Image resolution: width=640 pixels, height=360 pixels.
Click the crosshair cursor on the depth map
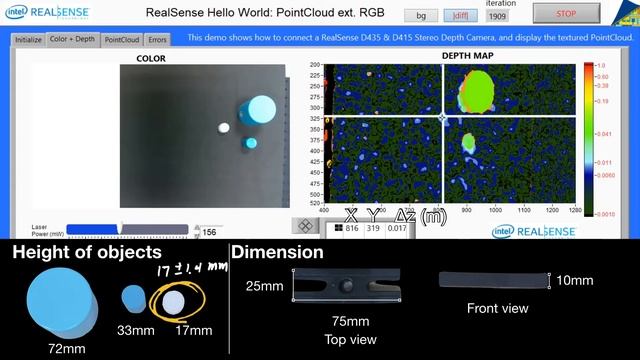[442, 118]
